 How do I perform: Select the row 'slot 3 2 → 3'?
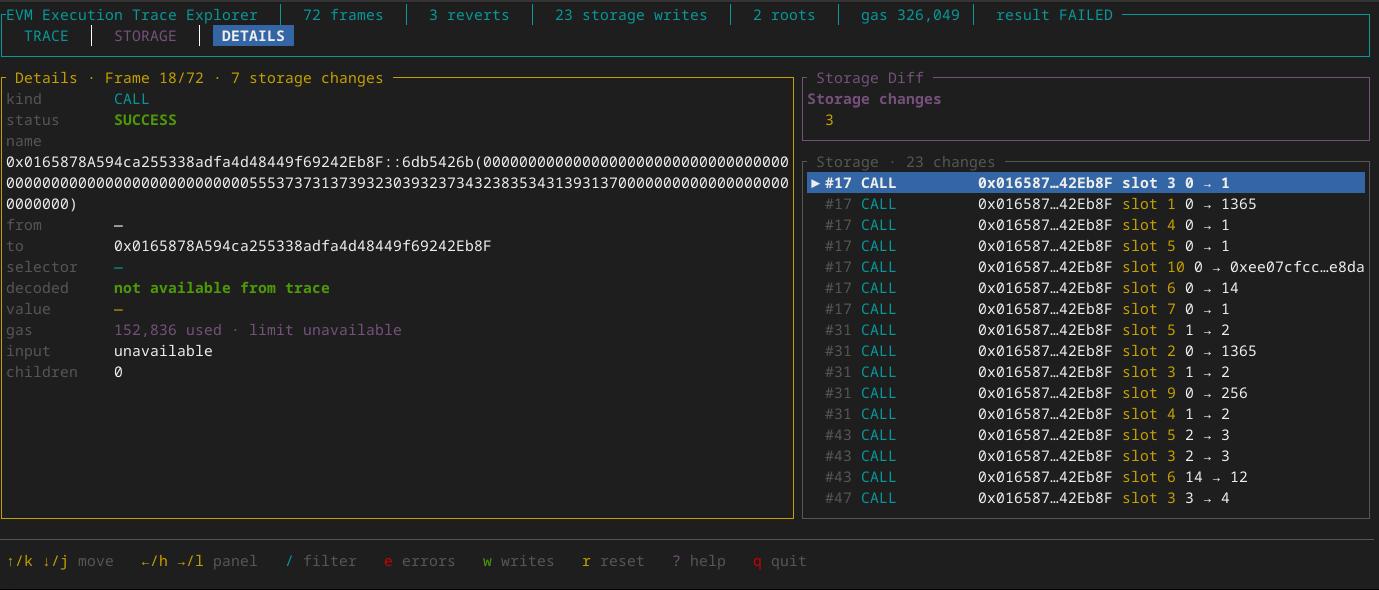pyautogui.click(x=1086, y=456)
